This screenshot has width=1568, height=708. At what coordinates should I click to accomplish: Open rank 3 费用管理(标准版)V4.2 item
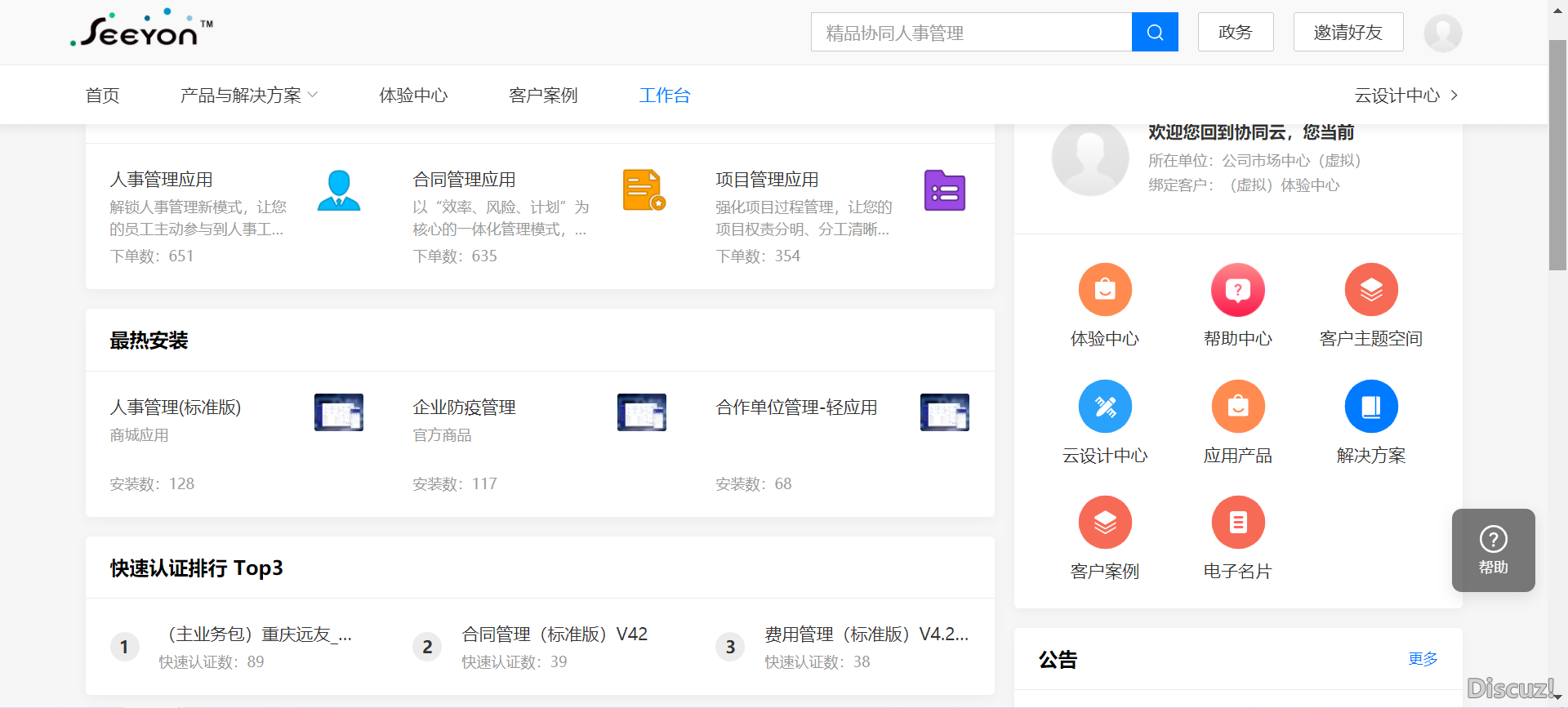[866, 635]
